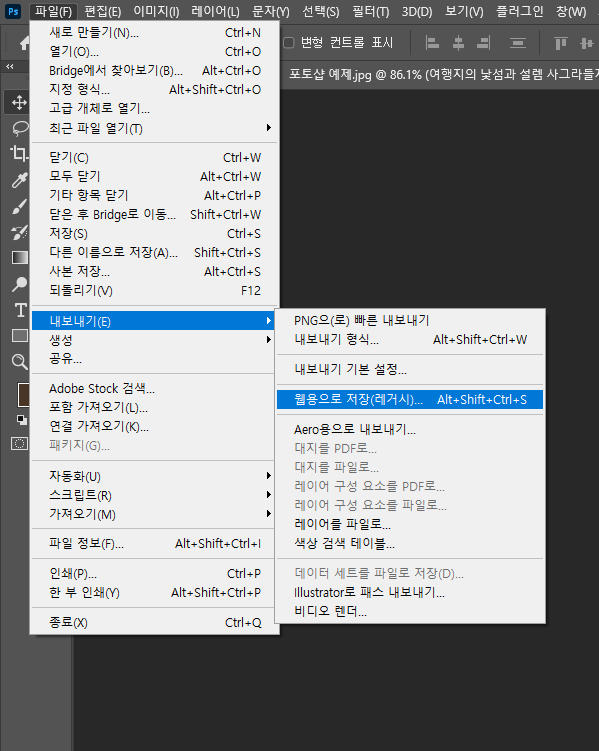
Task: Select the Eyedropper tool
Action: tap(19, 180)
